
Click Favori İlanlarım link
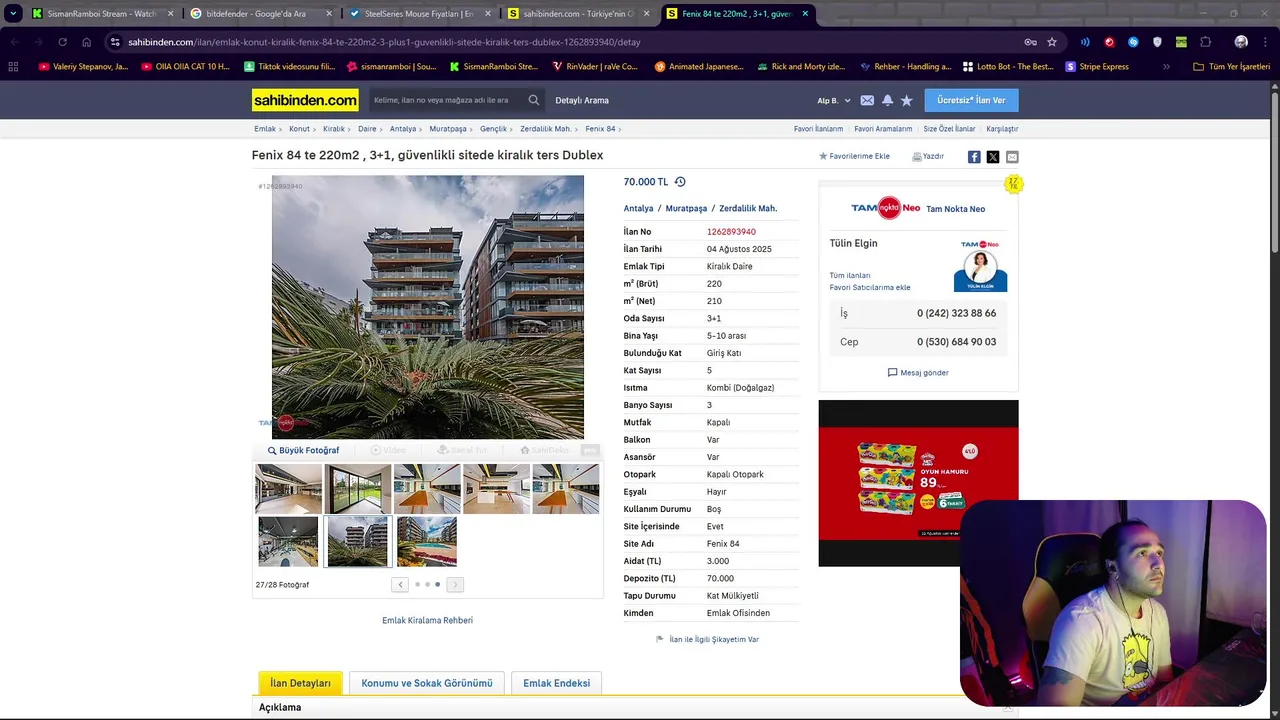[x=818, y=129]
